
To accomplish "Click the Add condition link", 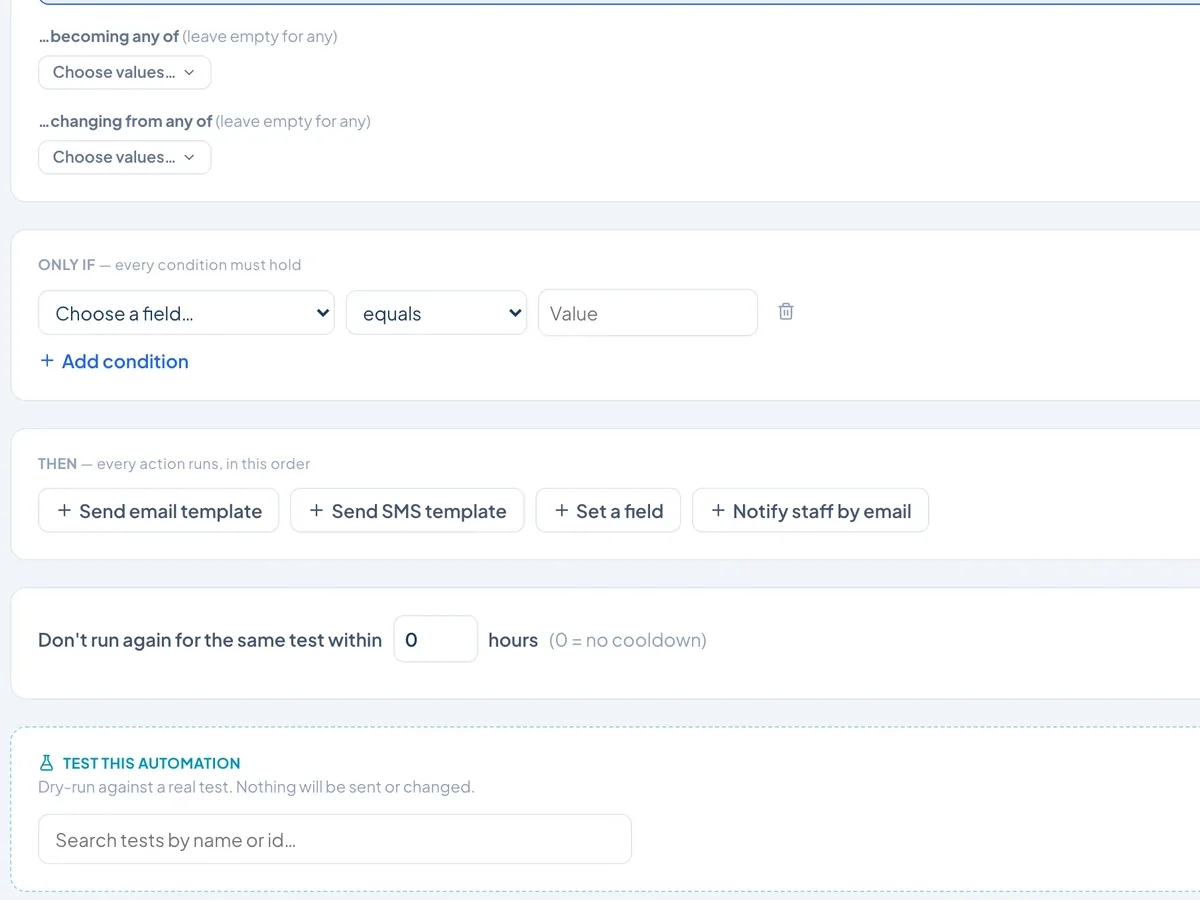I will click(x=114, y=361).
